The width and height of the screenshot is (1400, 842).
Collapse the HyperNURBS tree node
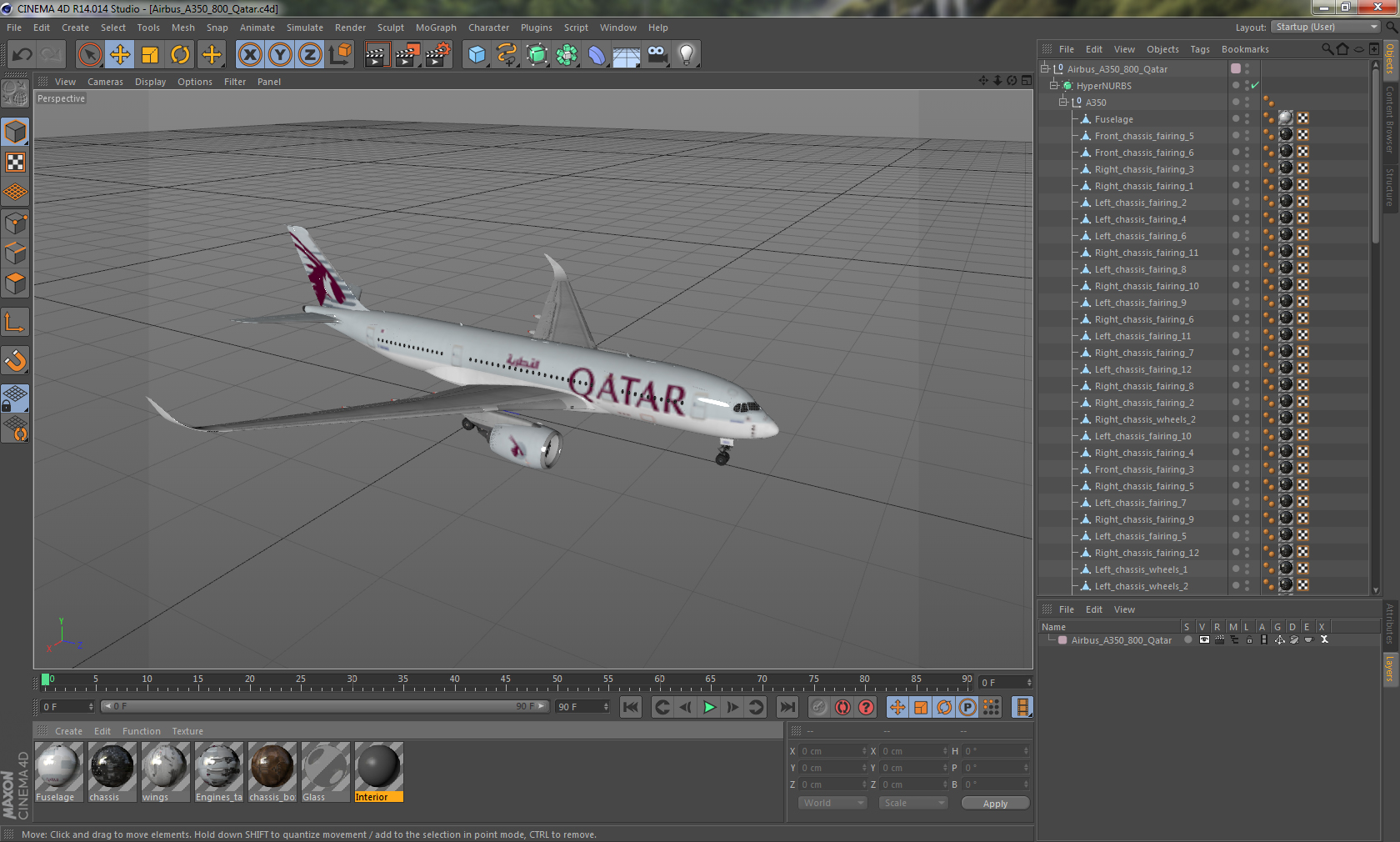pos(1053,85)
